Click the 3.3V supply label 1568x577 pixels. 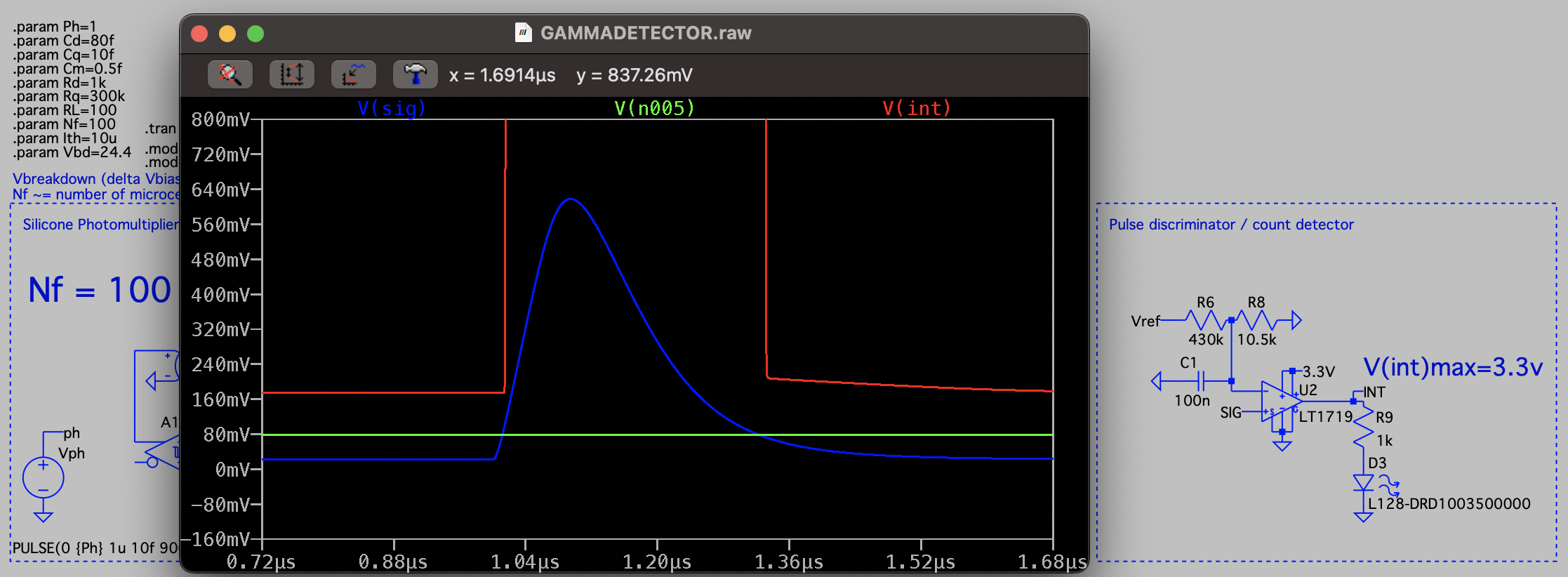(x=1319, y=371)
